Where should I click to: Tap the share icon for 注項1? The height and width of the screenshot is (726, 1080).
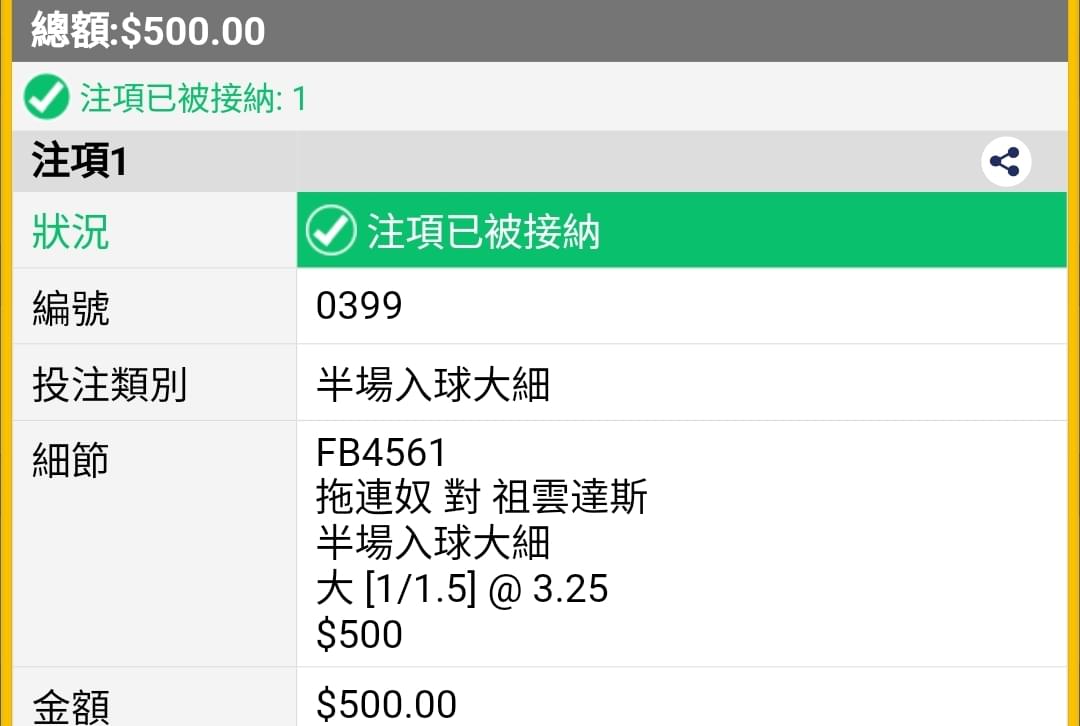click(x=1006, y=162)
